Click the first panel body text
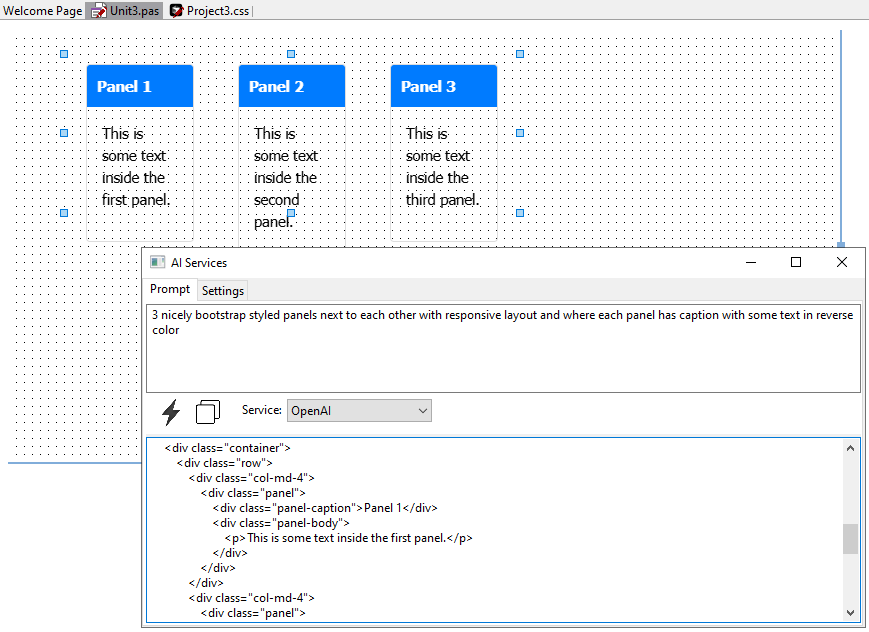Screen dimensions: 869x632 tap(136, 167)
